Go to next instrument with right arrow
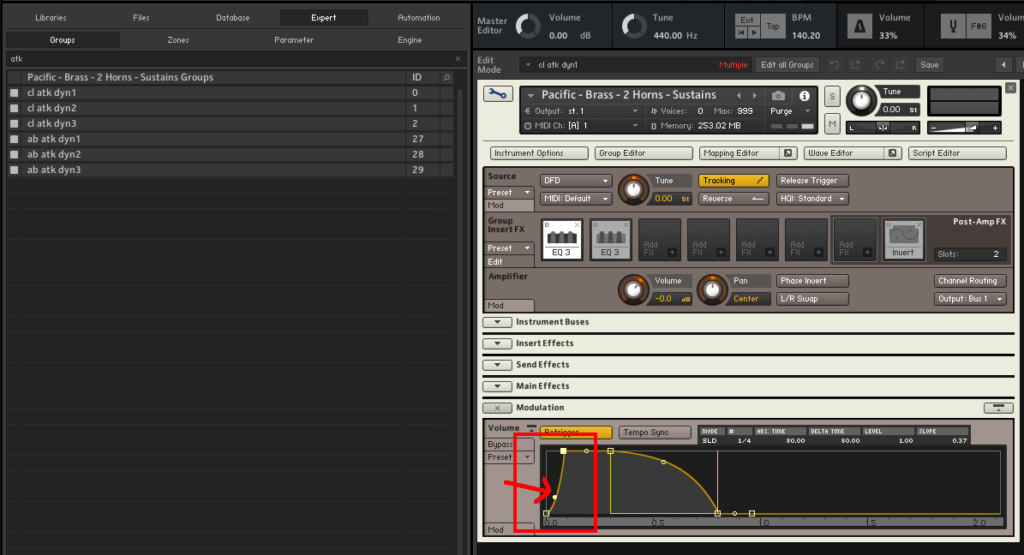1024x555 pixels. pos(754,95)
